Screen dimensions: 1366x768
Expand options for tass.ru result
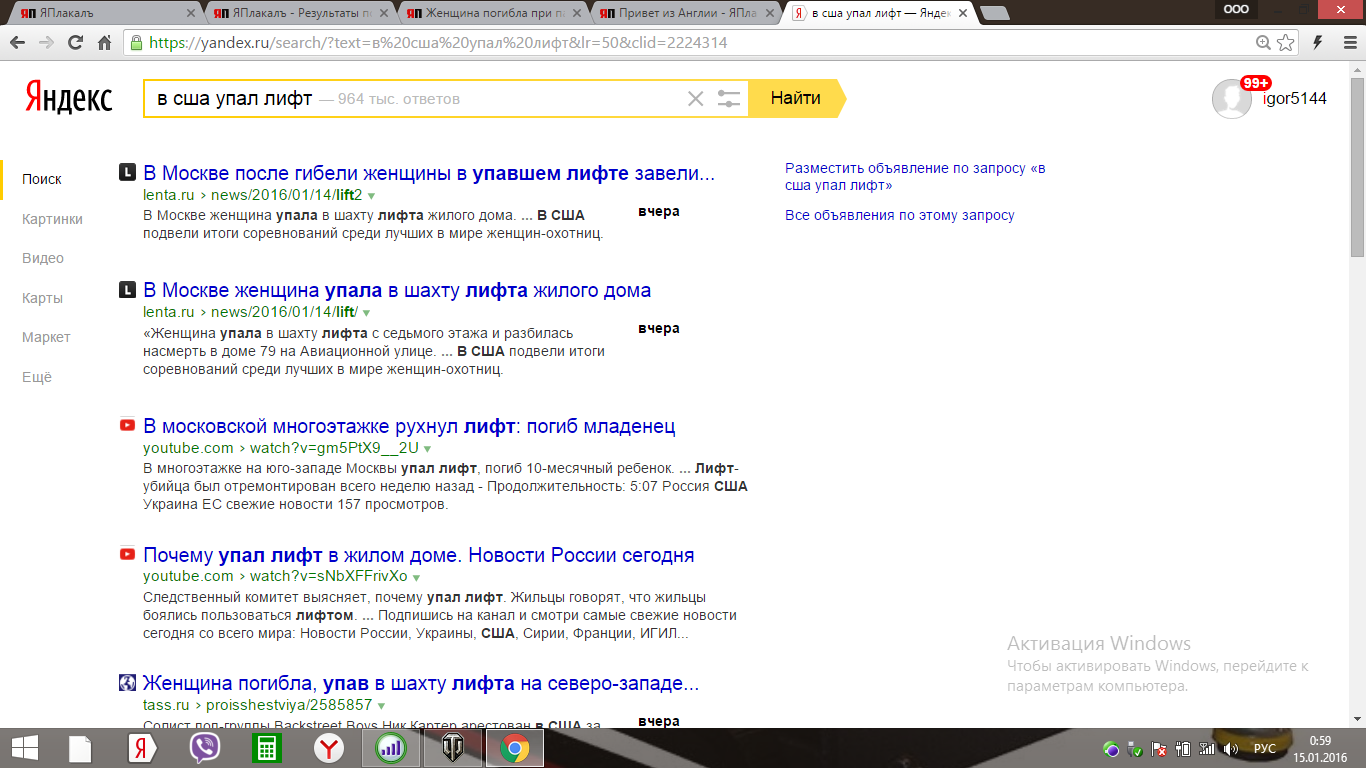tap(381, 706)
